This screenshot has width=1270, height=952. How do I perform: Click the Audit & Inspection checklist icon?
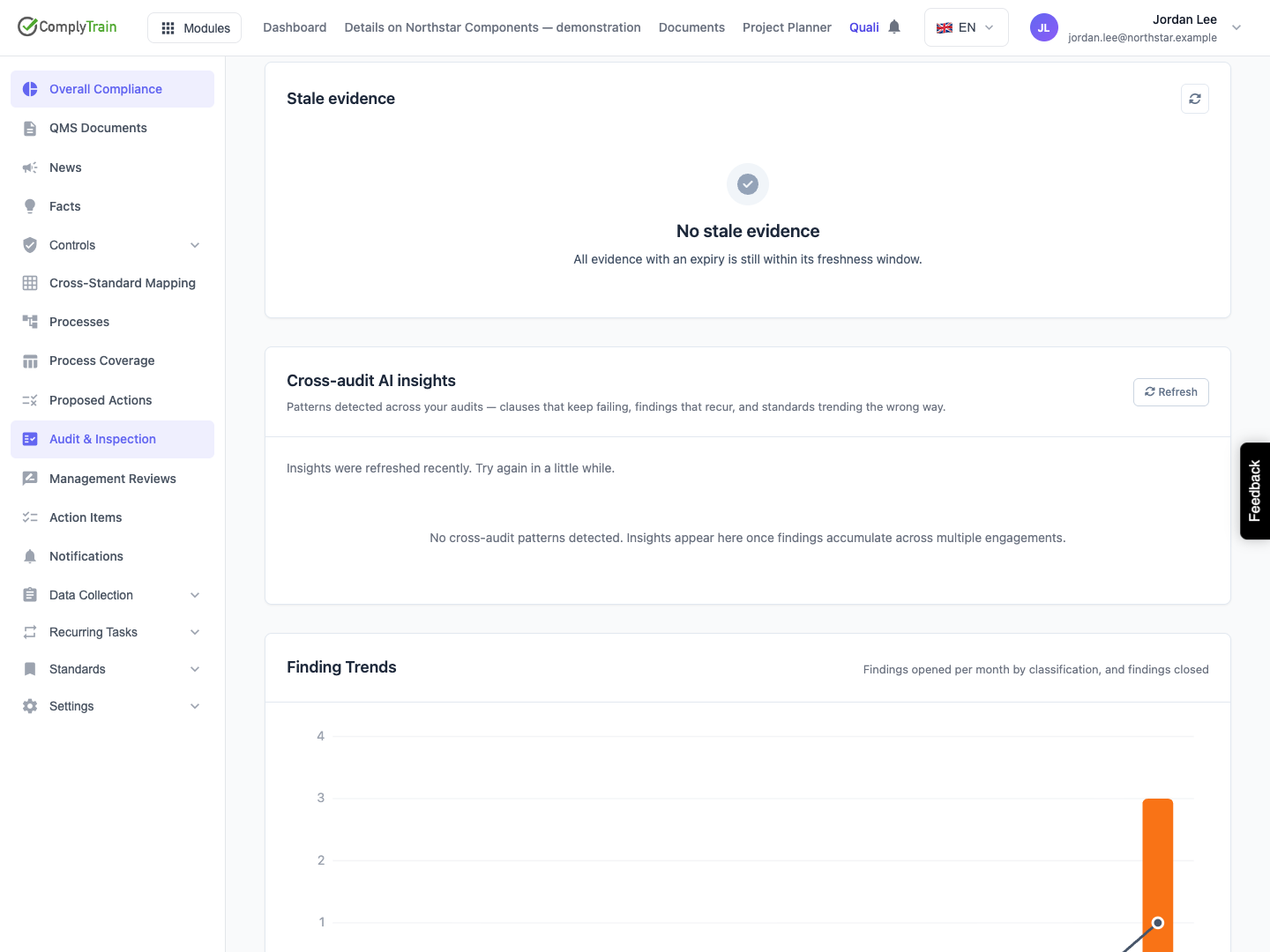click(x=30, y=439)
